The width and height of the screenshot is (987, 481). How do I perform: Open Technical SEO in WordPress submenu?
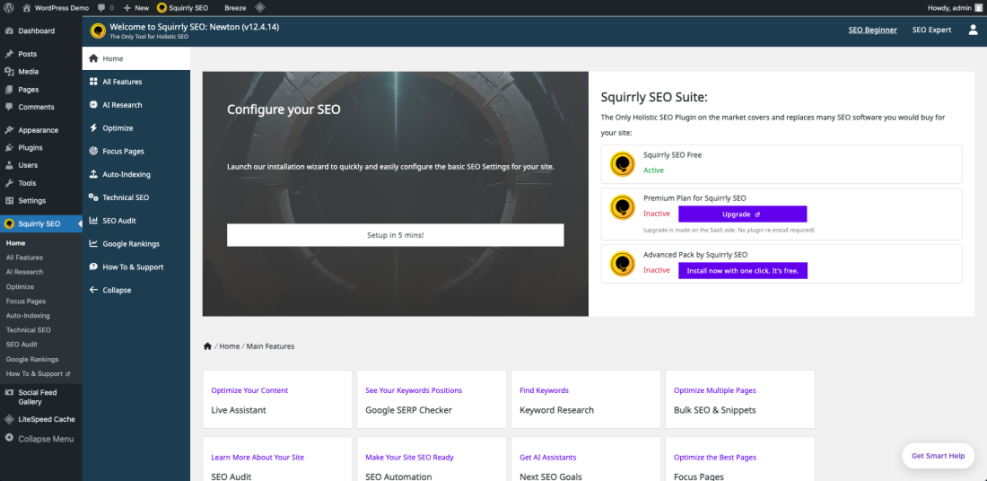[28, 330]
